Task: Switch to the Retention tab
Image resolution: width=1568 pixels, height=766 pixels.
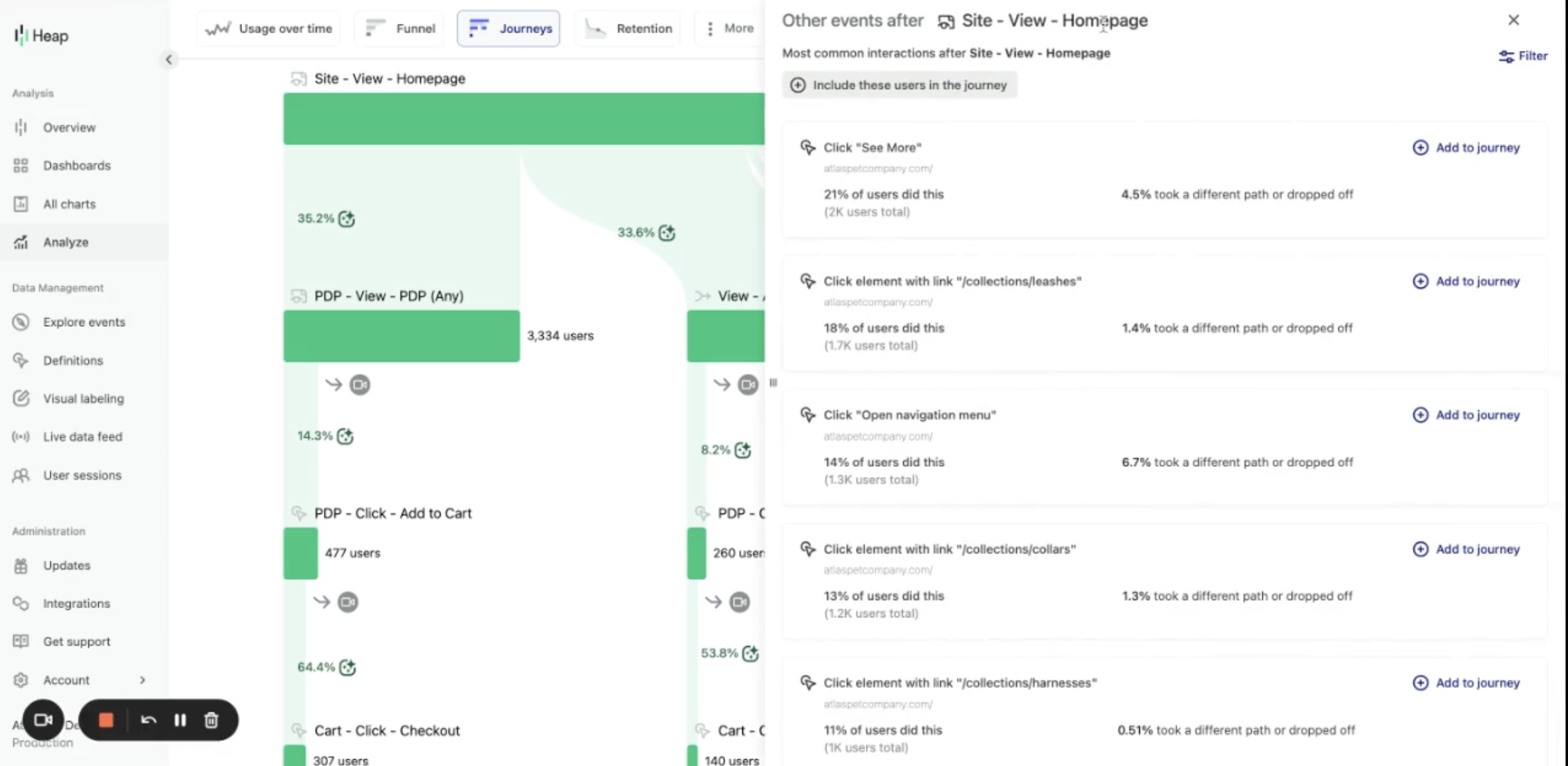Action: pos(628,28)
